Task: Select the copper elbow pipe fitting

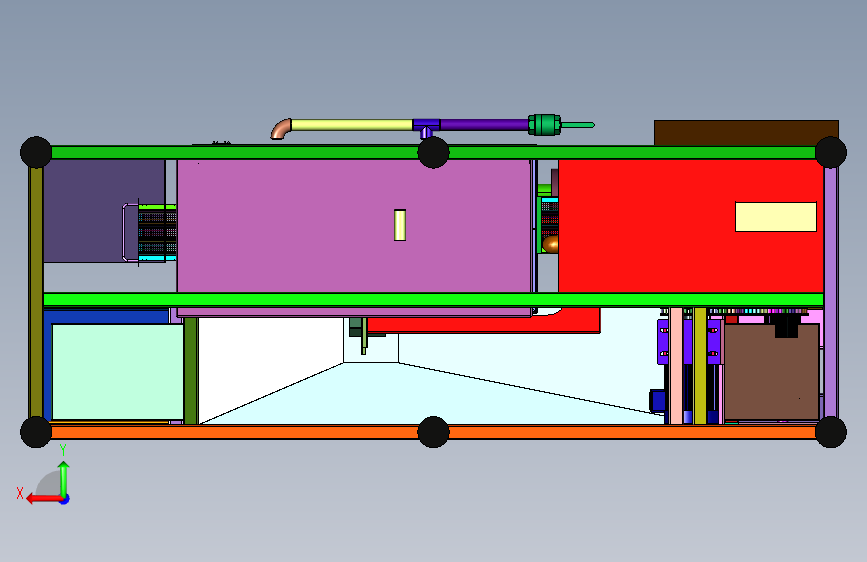Action: pyautogui.click(x=281, y=129)
